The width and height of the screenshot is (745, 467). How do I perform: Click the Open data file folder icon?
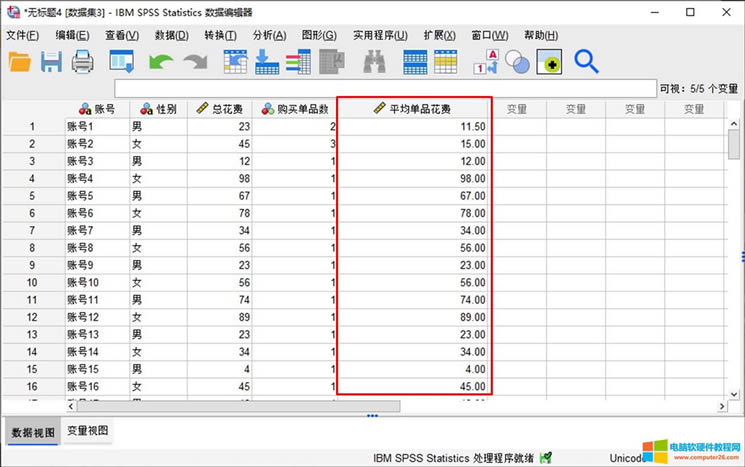point(20,62)
